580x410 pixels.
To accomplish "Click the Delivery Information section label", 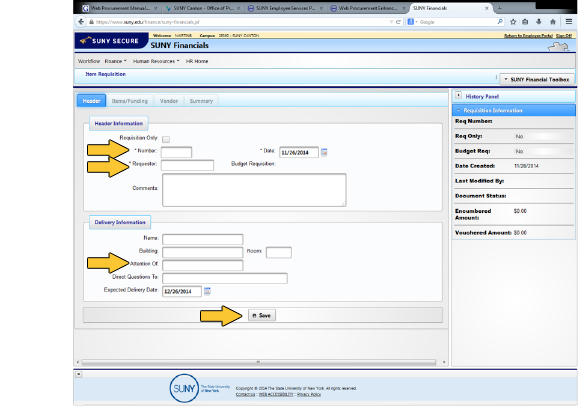I will [120, 222].
